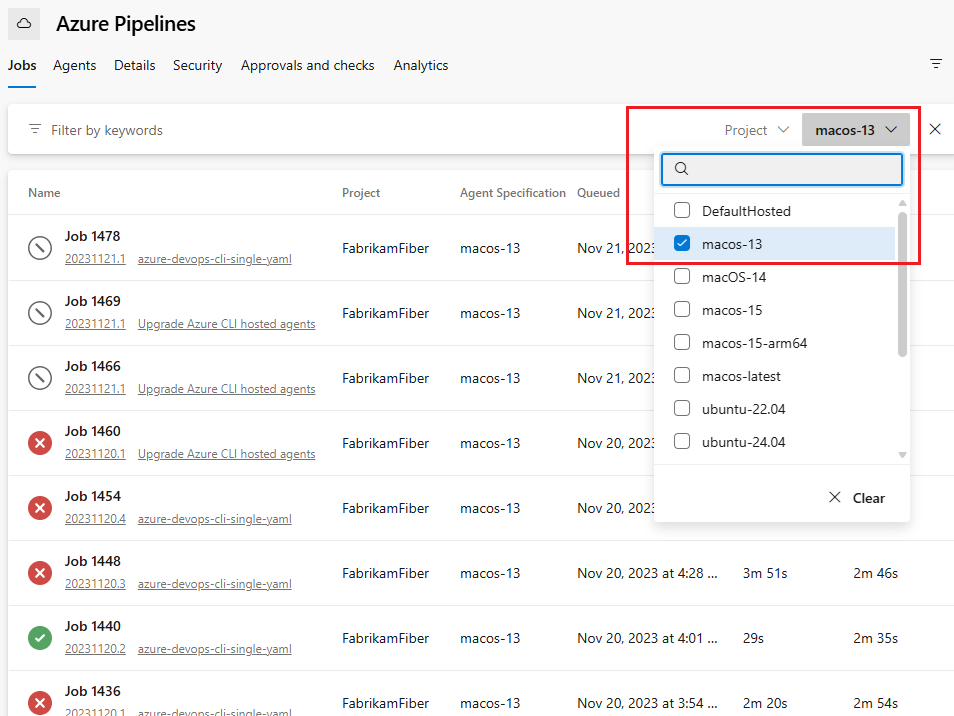Click the succeeded status icon on Job 1440
This screenshot has width=954, height=716.
point(39,637)
